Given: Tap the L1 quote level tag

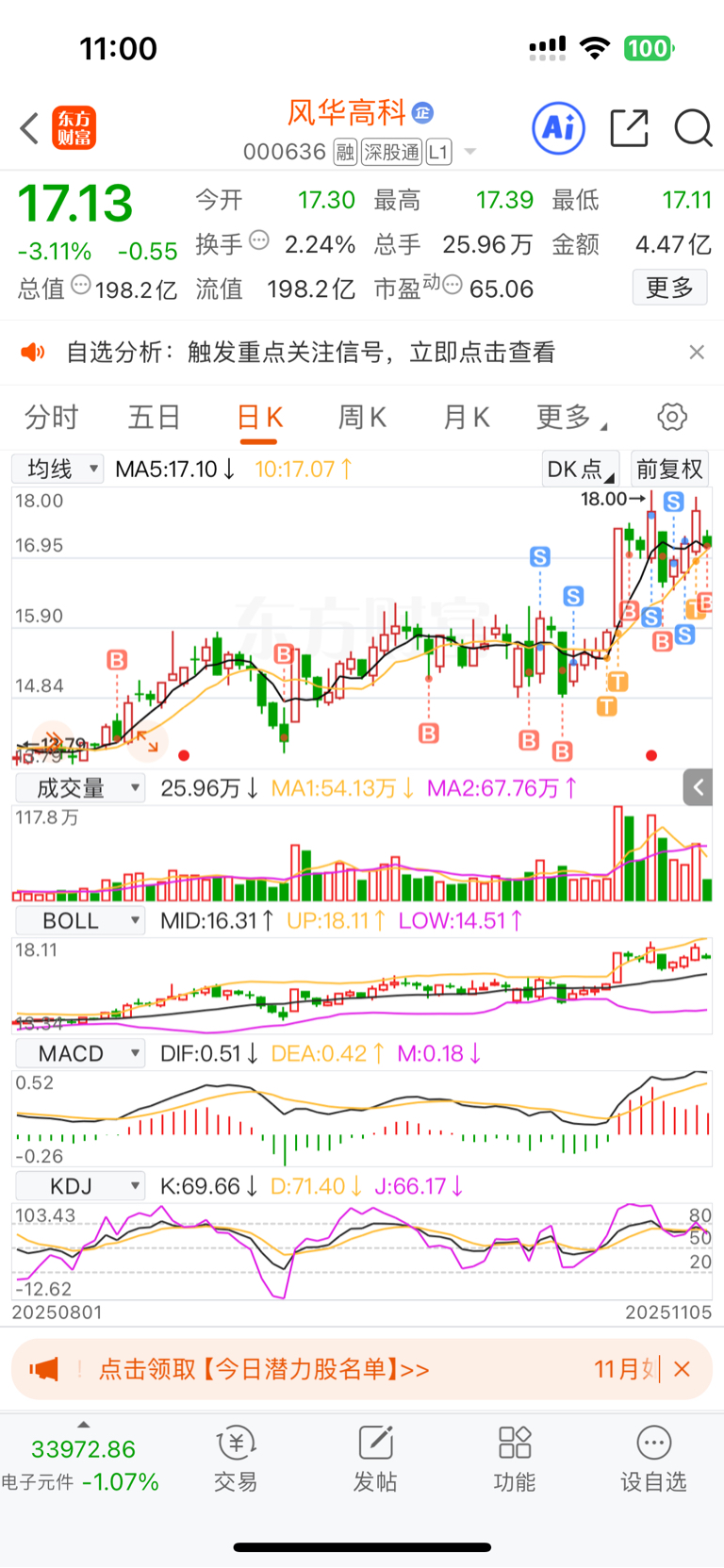Looking at the screenshot, I should pos(439,152).
